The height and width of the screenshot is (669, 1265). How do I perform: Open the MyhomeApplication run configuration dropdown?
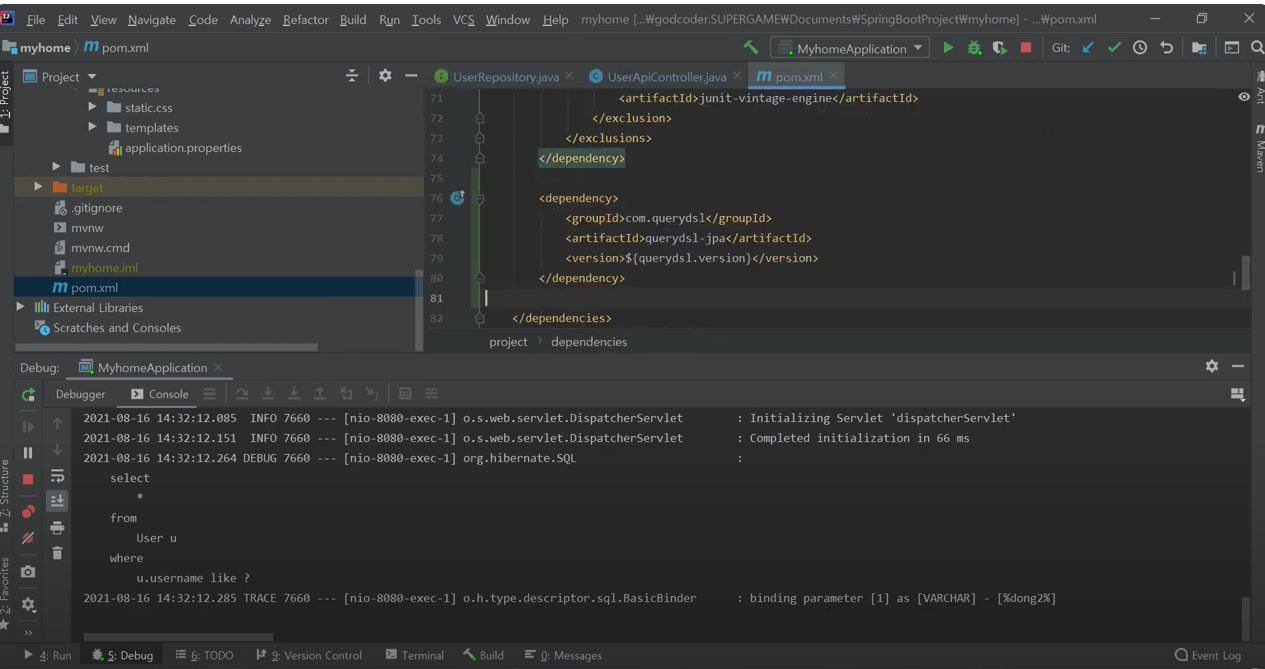coord(851,48)
